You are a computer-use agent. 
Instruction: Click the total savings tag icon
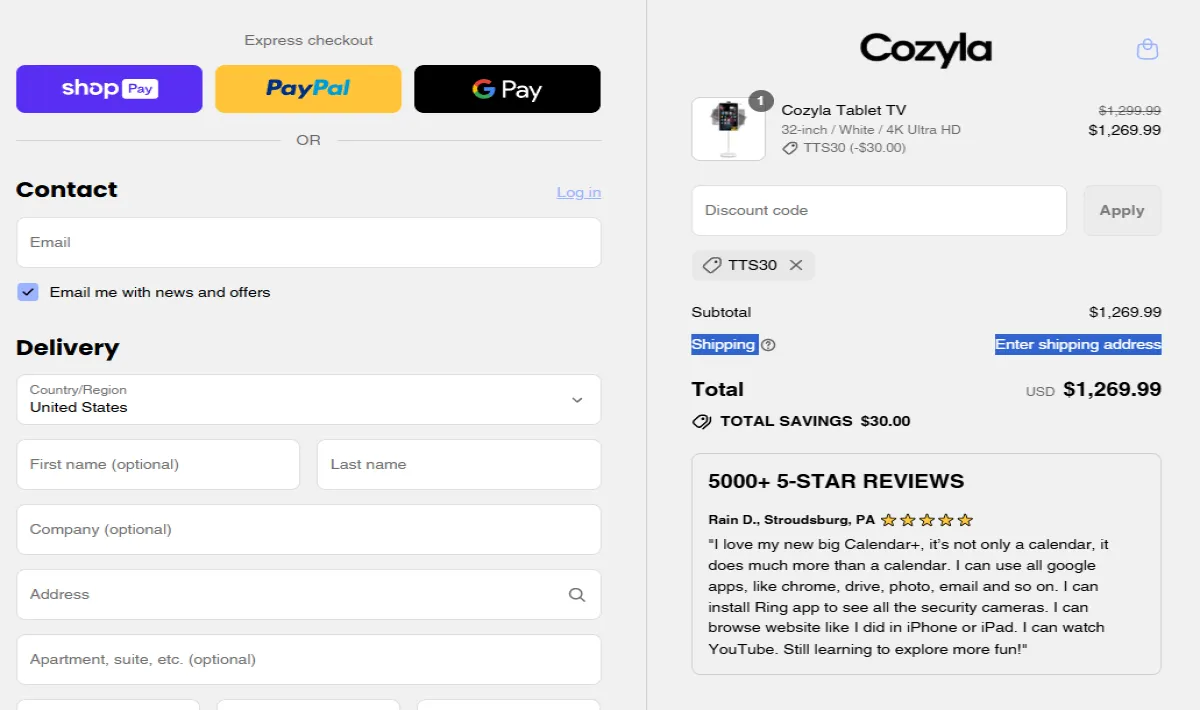tap(702, 421)
